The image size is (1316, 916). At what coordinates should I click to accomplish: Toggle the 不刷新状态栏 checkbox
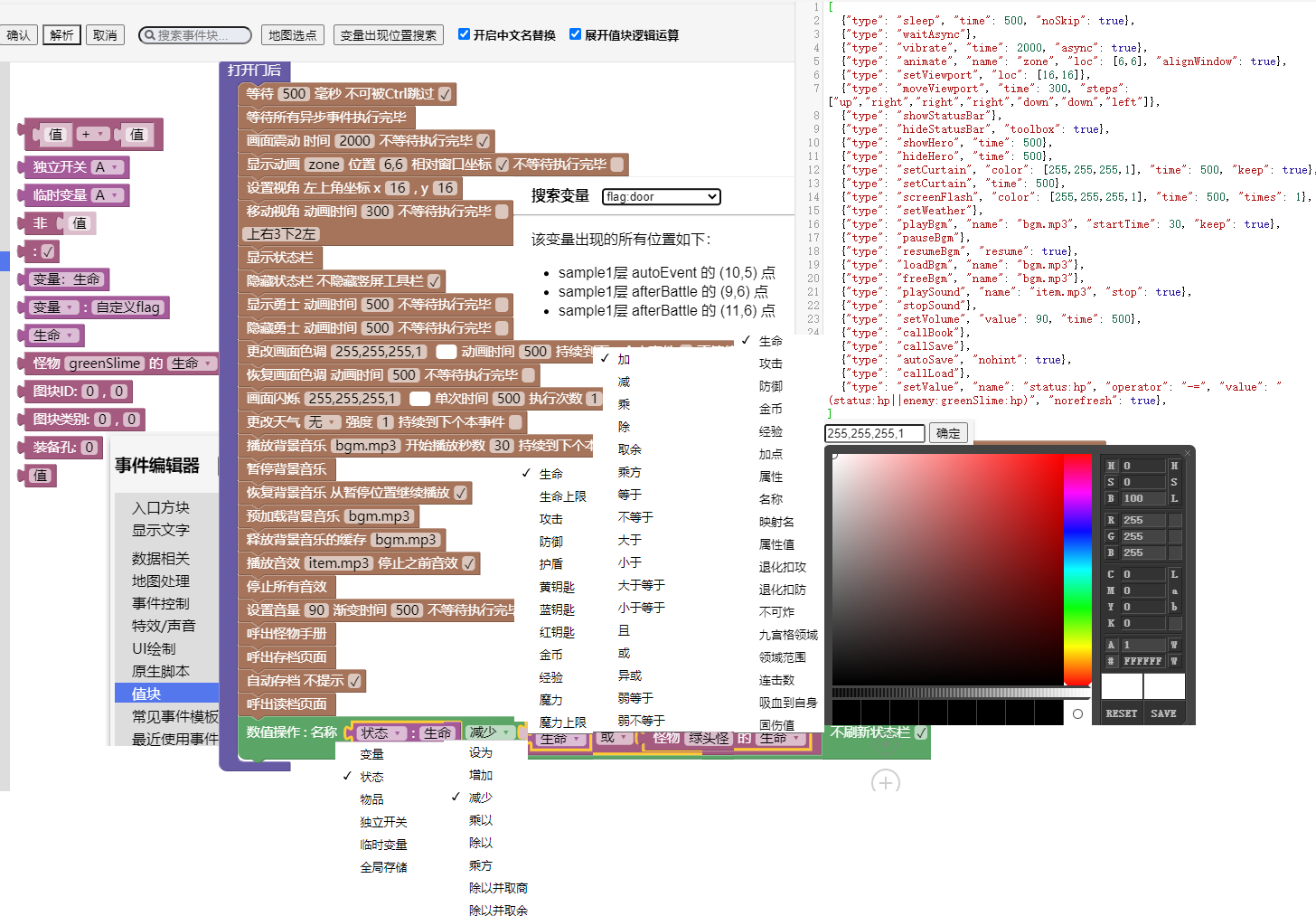pyautogui.click(x=921, y=732)
